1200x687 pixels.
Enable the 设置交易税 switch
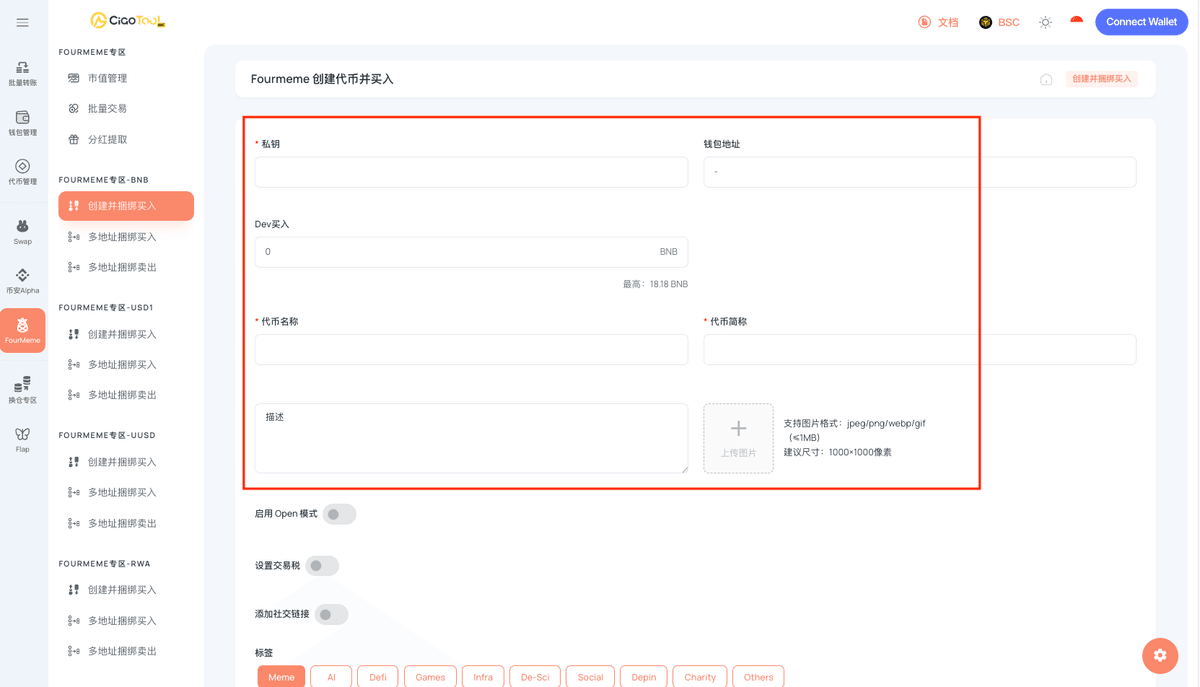pos(322,566)
